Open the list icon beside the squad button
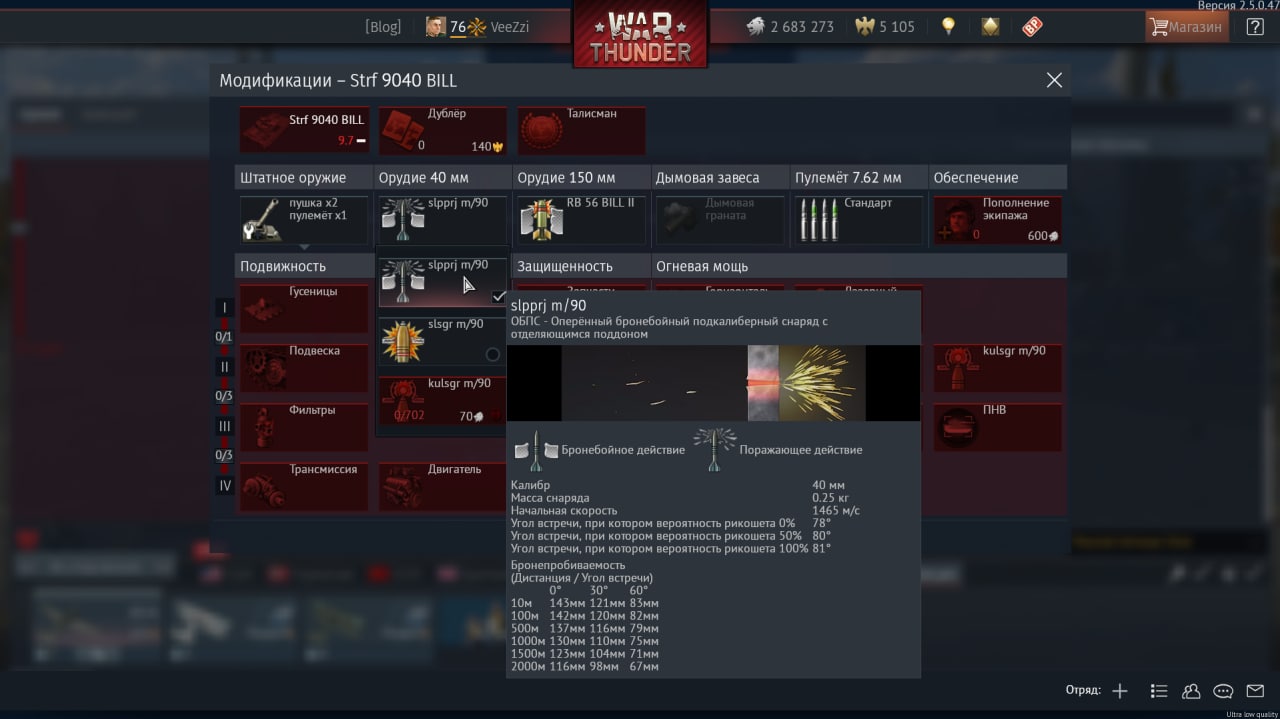This screenshot has width=1280, height=719. [1159, 691]
